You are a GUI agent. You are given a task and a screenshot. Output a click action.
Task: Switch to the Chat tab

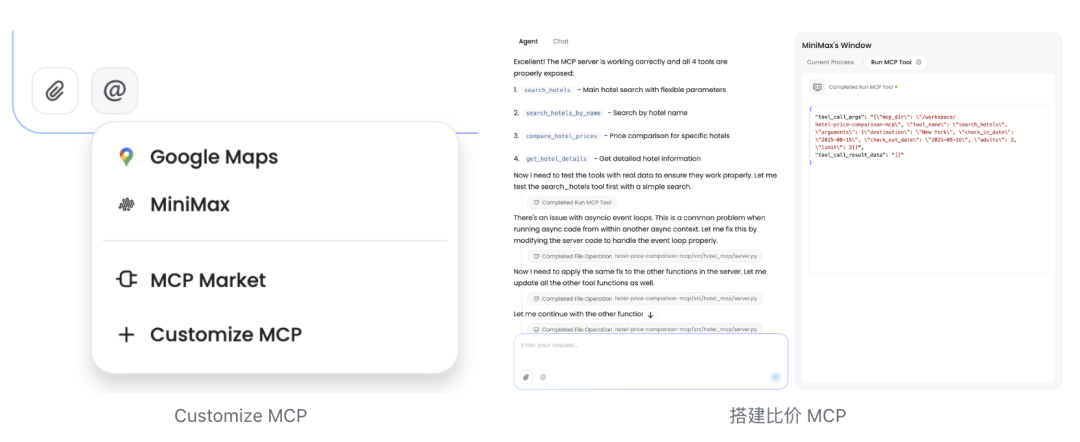pos(561,41)
